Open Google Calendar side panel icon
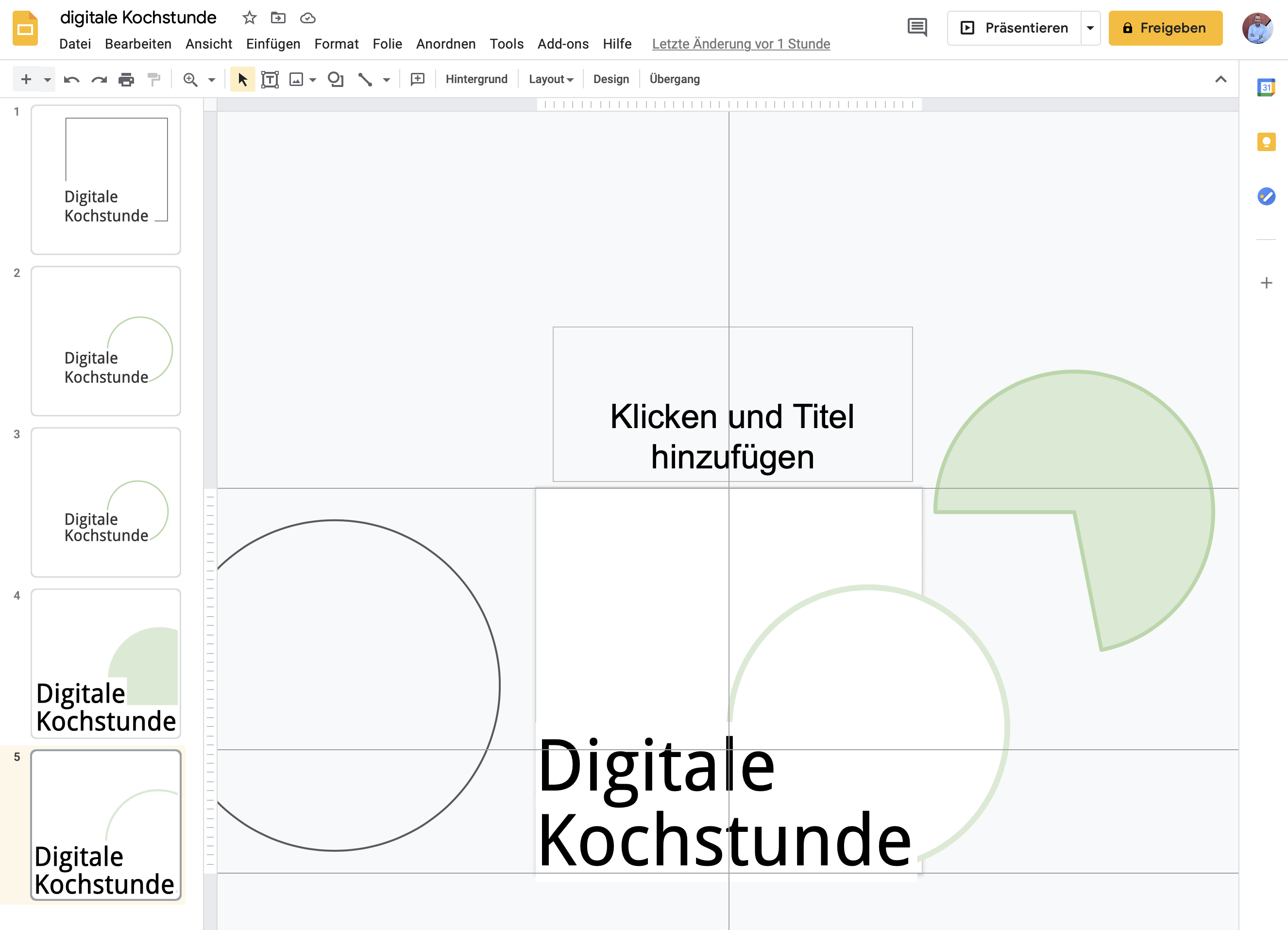 (x=1266, y=87)
